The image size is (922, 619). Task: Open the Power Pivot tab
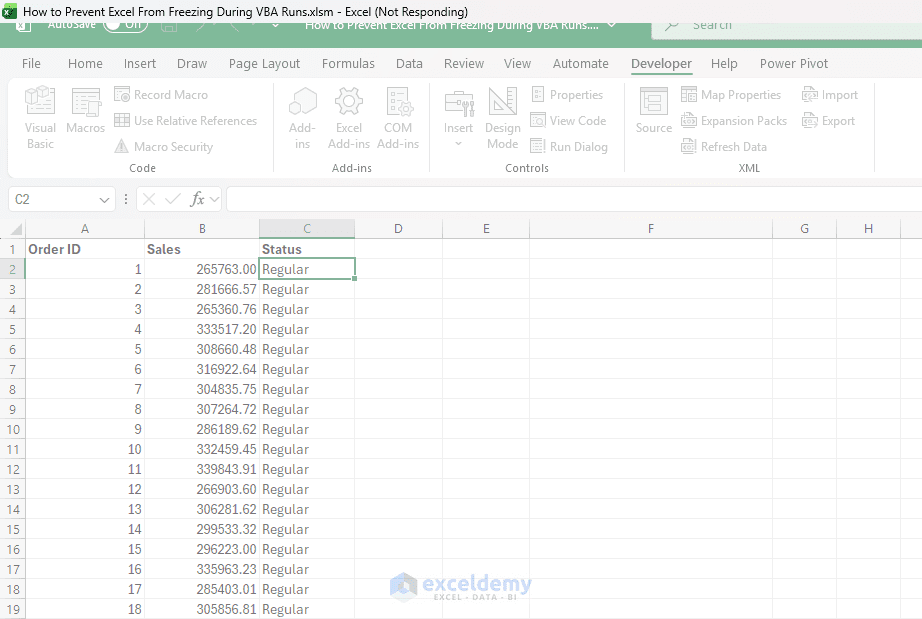pyautogui.click(x=794, y=63)
